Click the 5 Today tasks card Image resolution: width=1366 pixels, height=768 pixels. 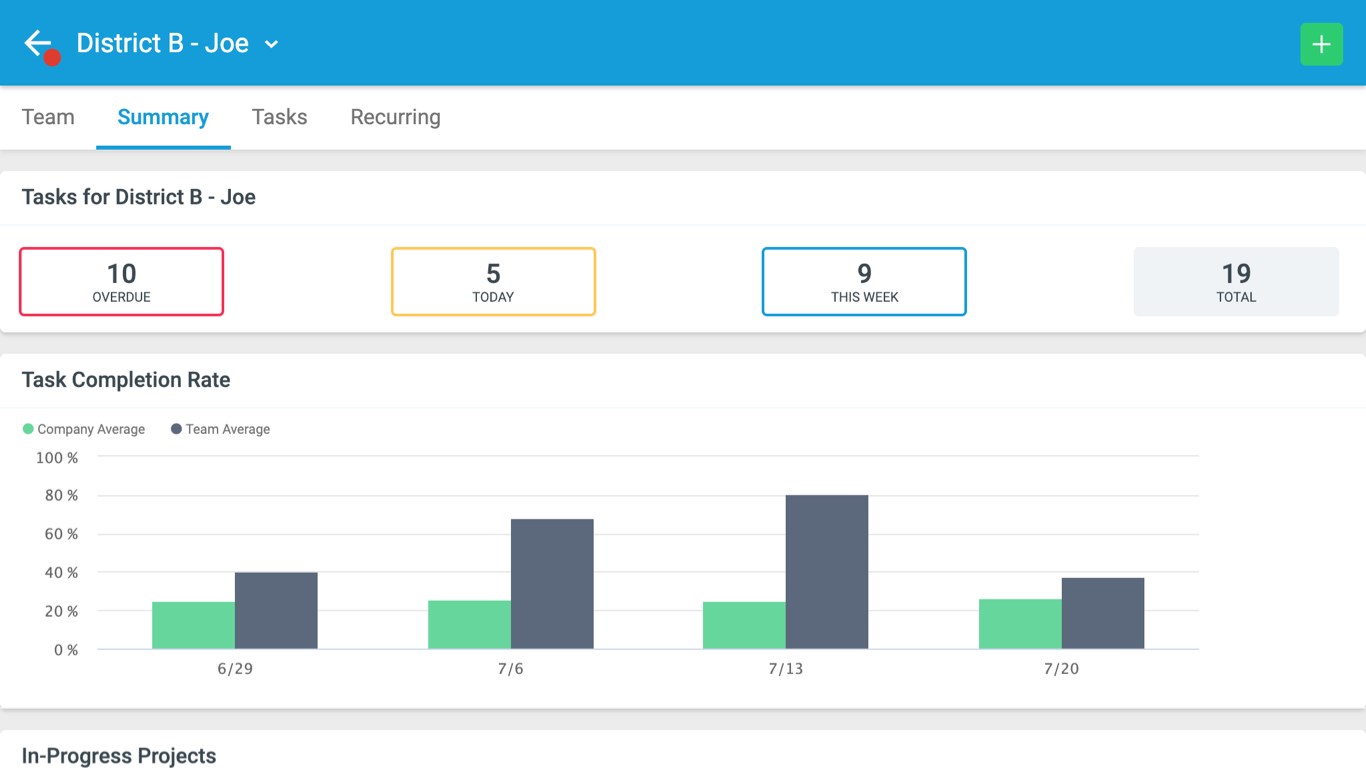click(x=493, y=282)
